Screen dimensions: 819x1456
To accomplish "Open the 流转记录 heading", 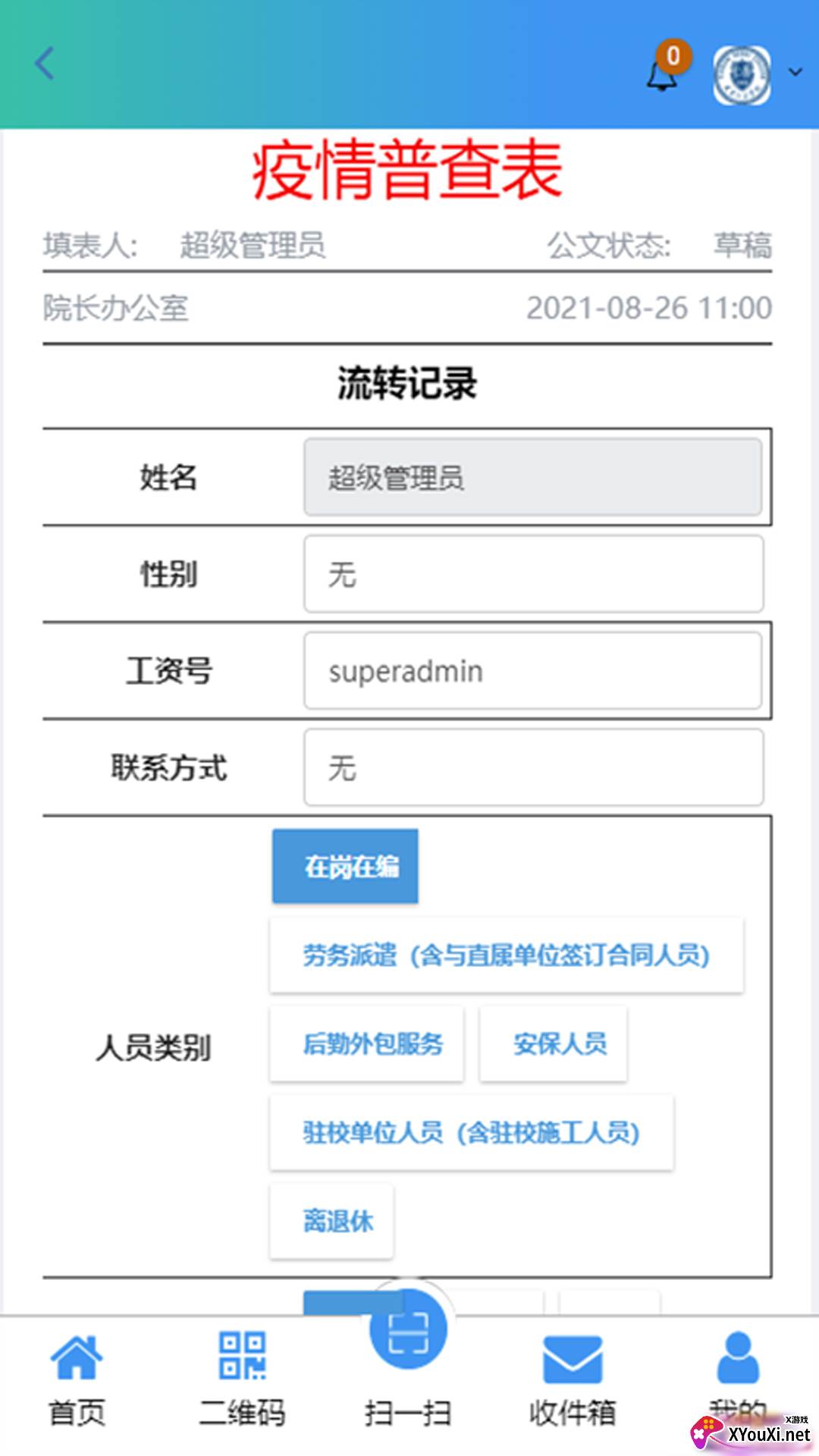I will (x=407, y=383).
